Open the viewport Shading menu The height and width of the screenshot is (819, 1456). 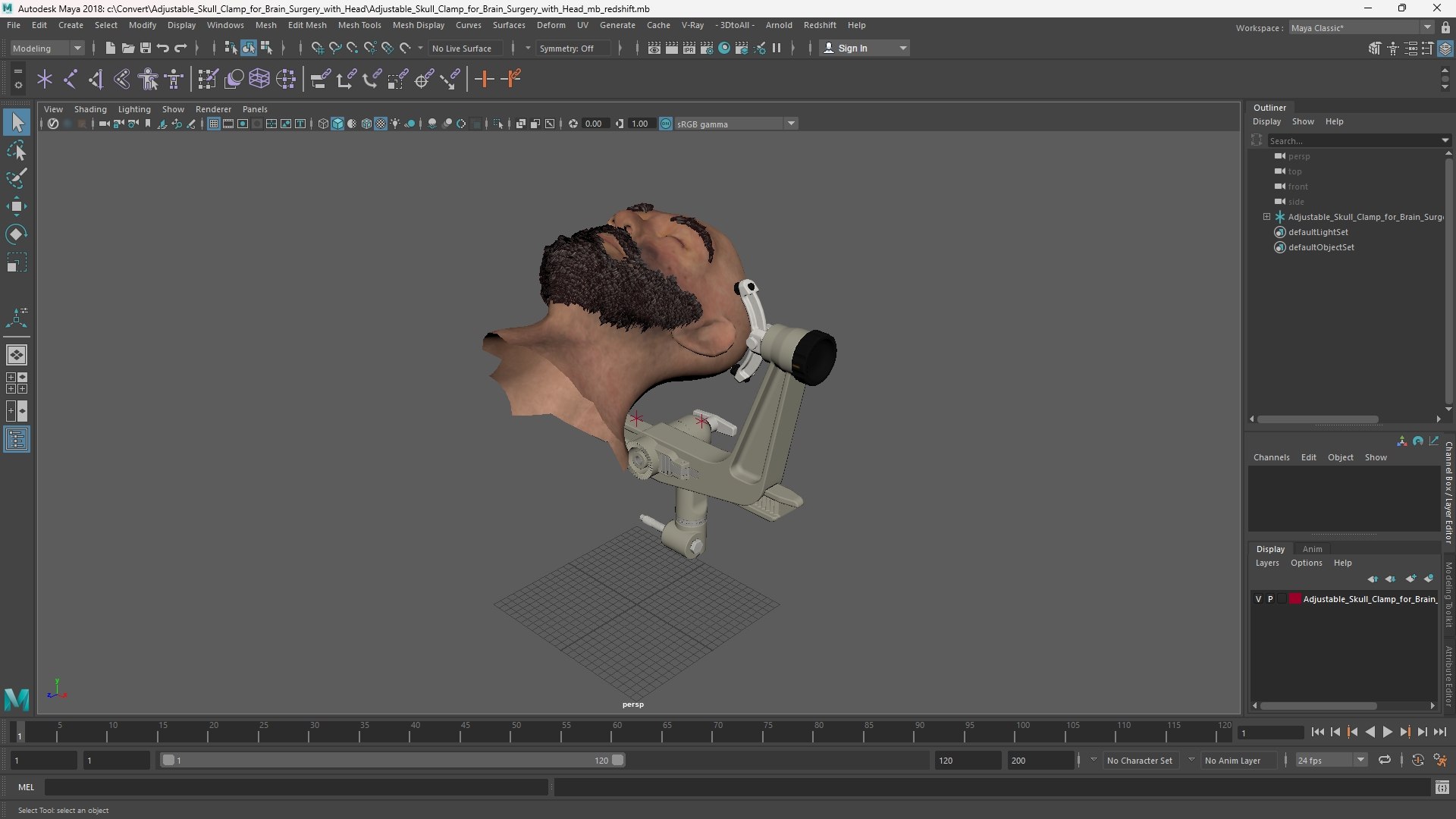[x=90, y=109]
